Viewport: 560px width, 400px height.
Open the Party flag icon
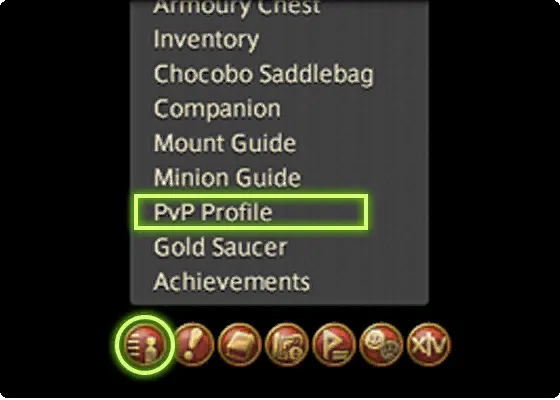pos(334,345)
